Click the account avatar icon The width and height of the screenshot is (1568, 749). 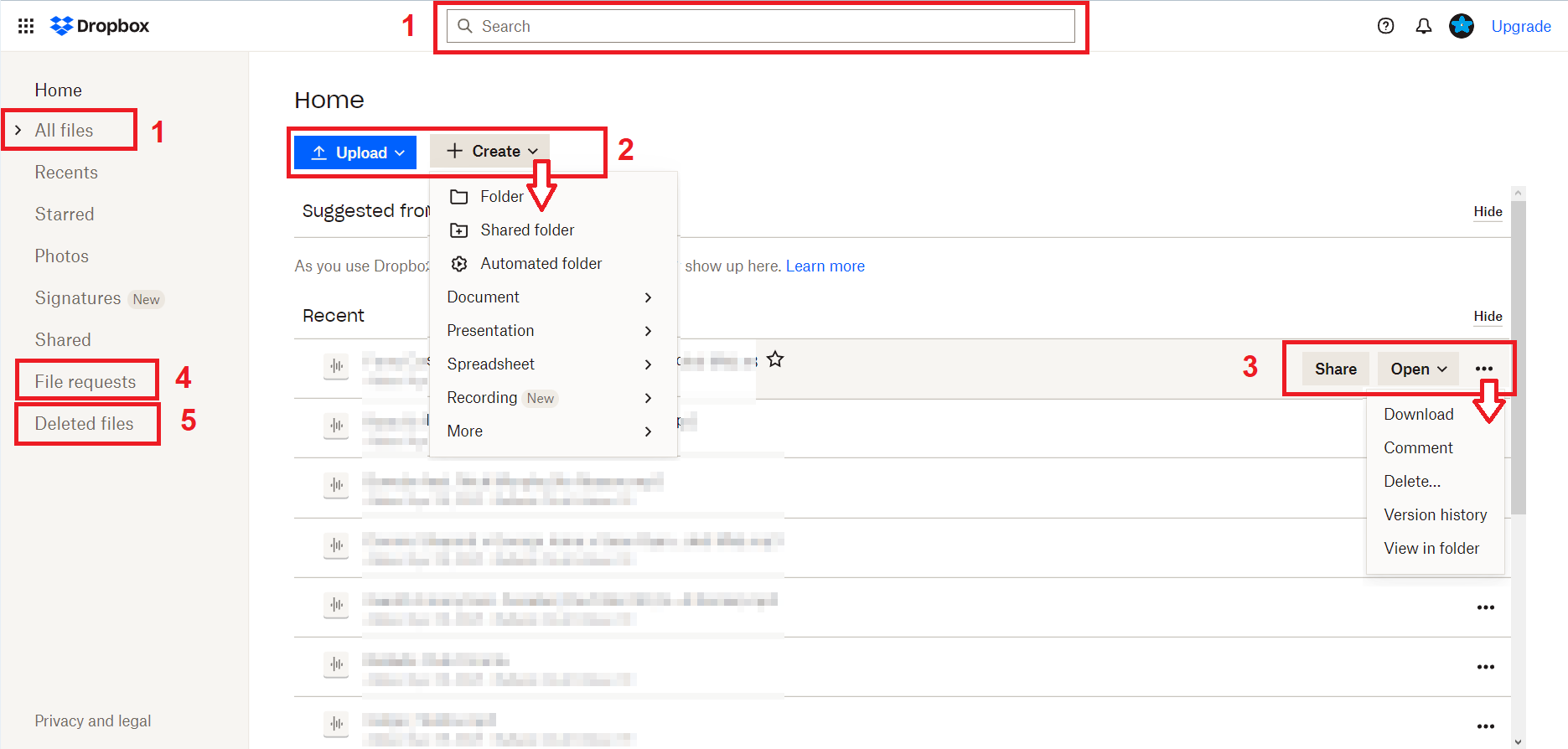tap(1461, 26)
